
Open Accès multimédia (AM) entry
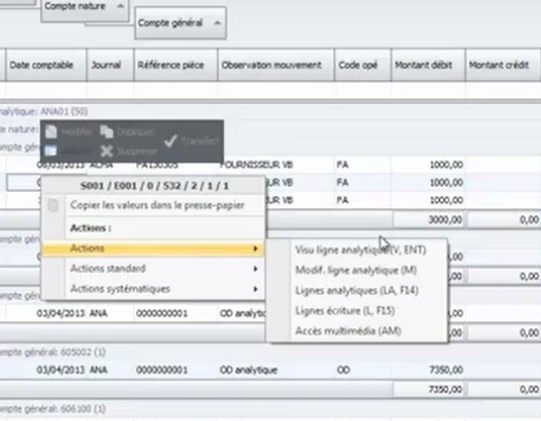pos(348,331)
